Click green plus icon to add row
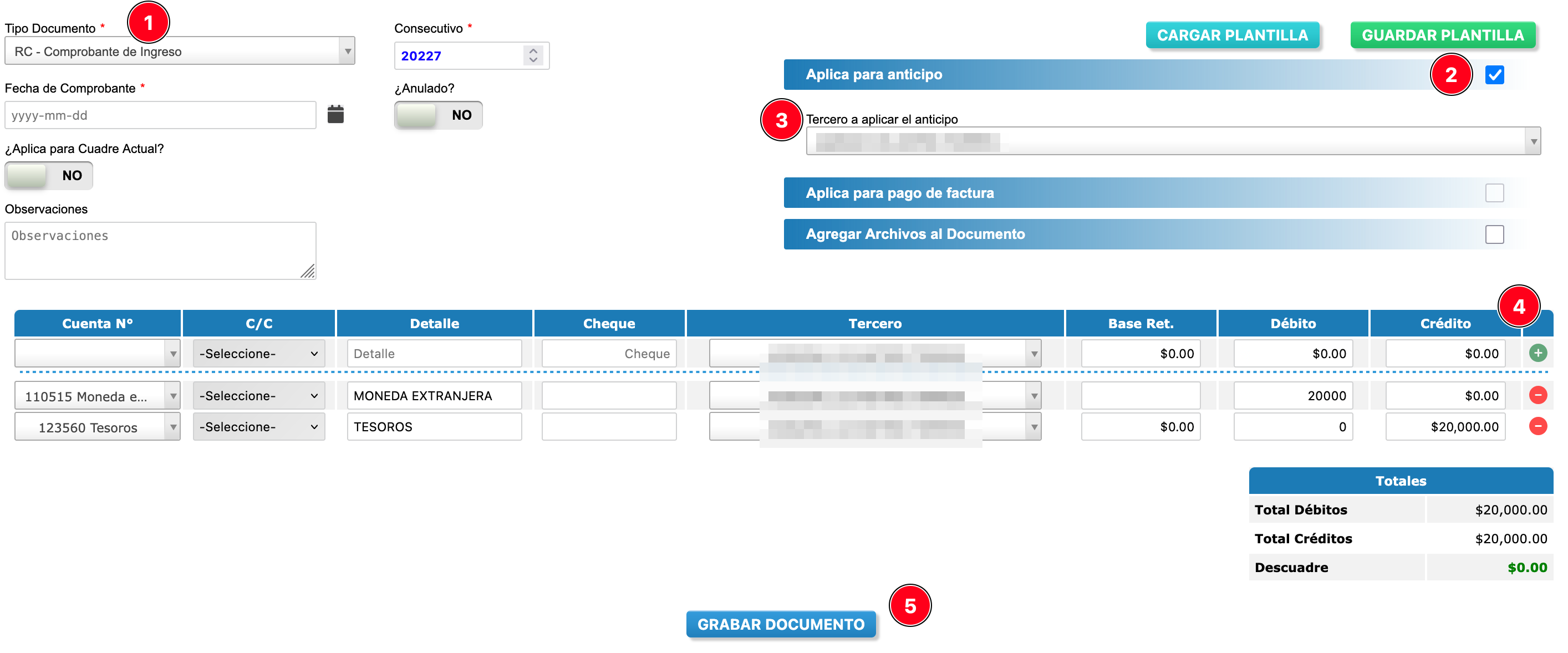Screen dimensions: 1568x653 coord(1538,353)
